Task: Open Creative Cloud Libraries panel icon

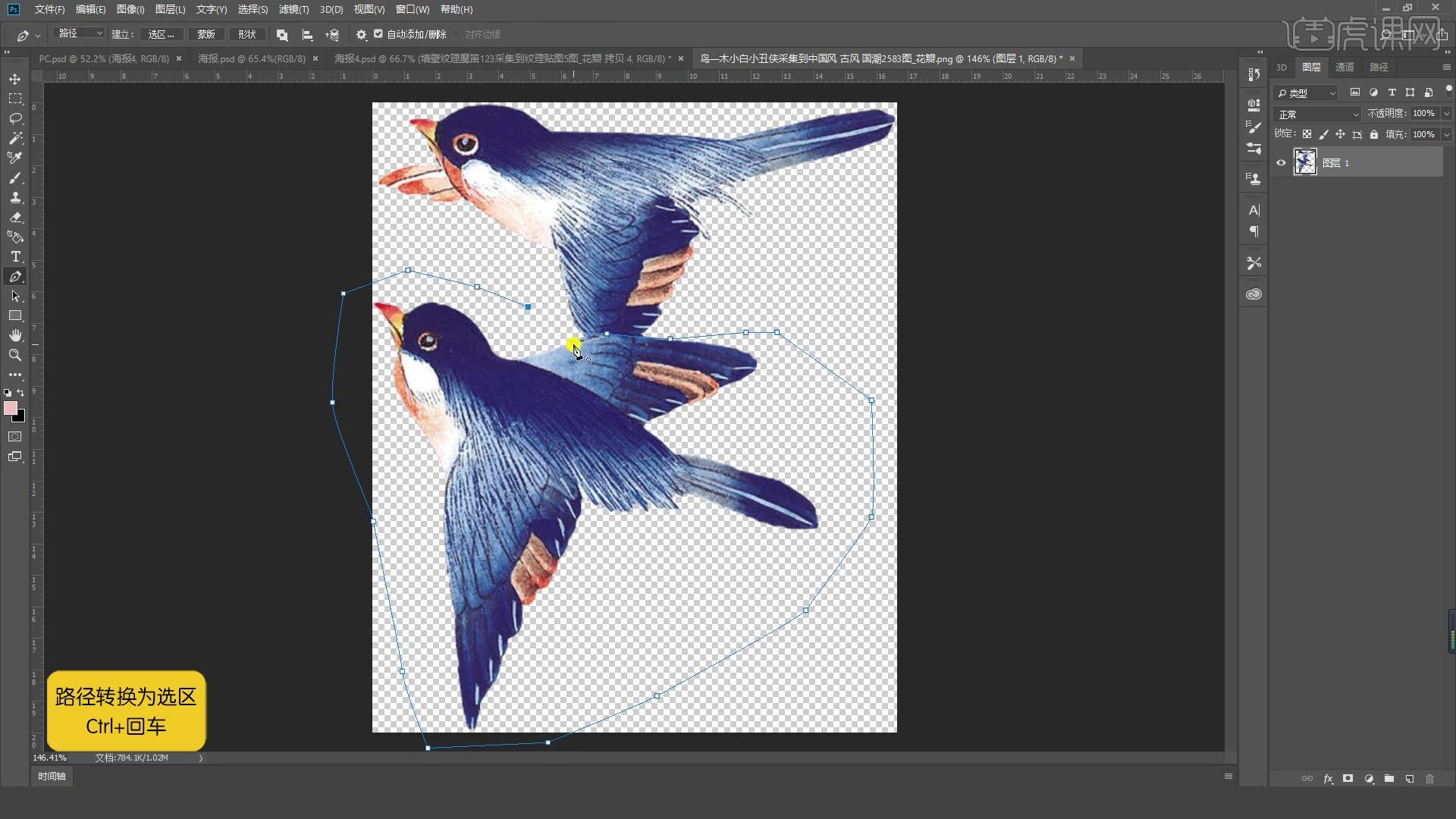Action: 1254,294
